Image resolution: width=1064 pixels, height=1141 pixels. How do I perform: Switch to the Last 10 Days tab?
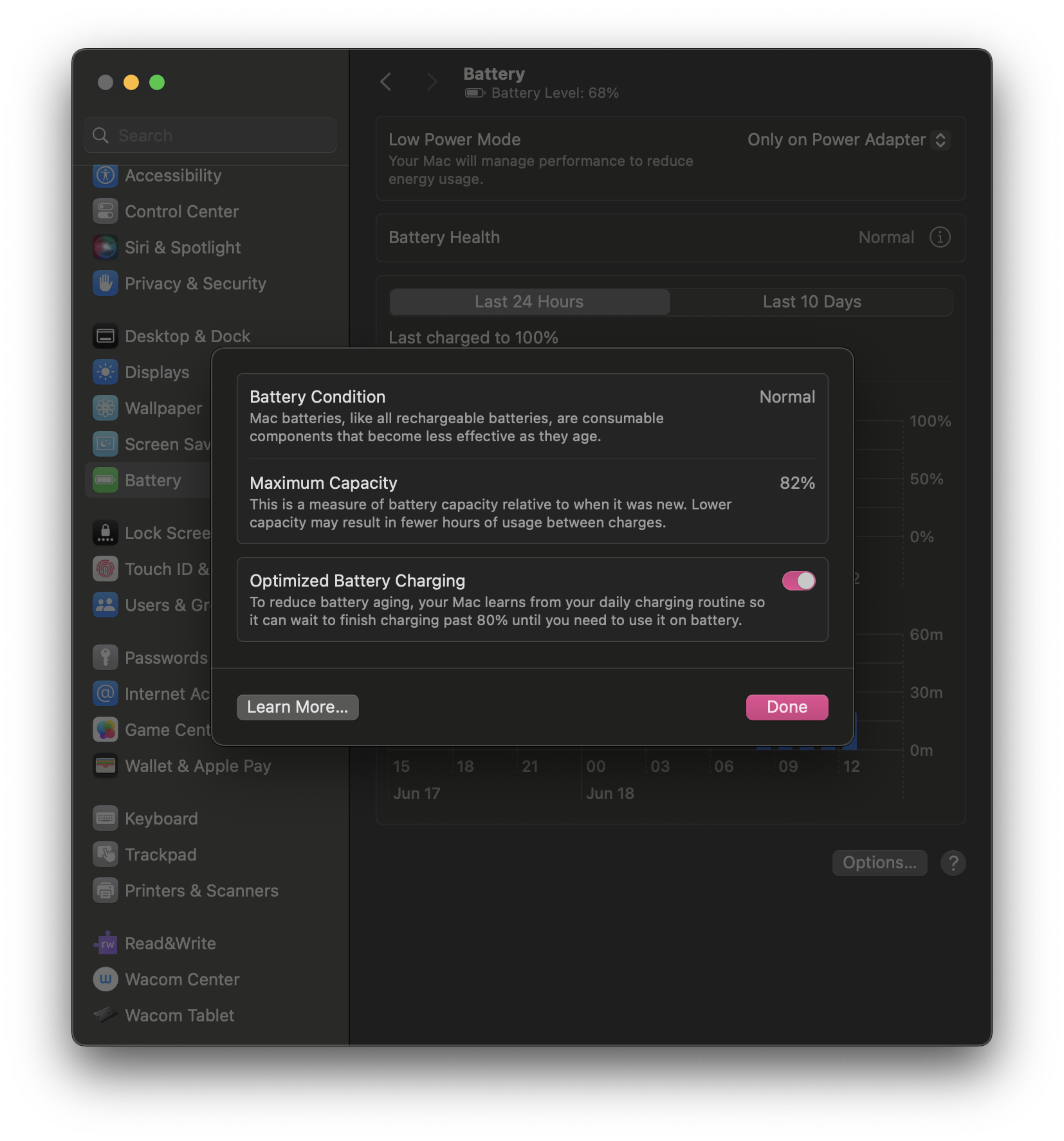[x=812, y=302]
